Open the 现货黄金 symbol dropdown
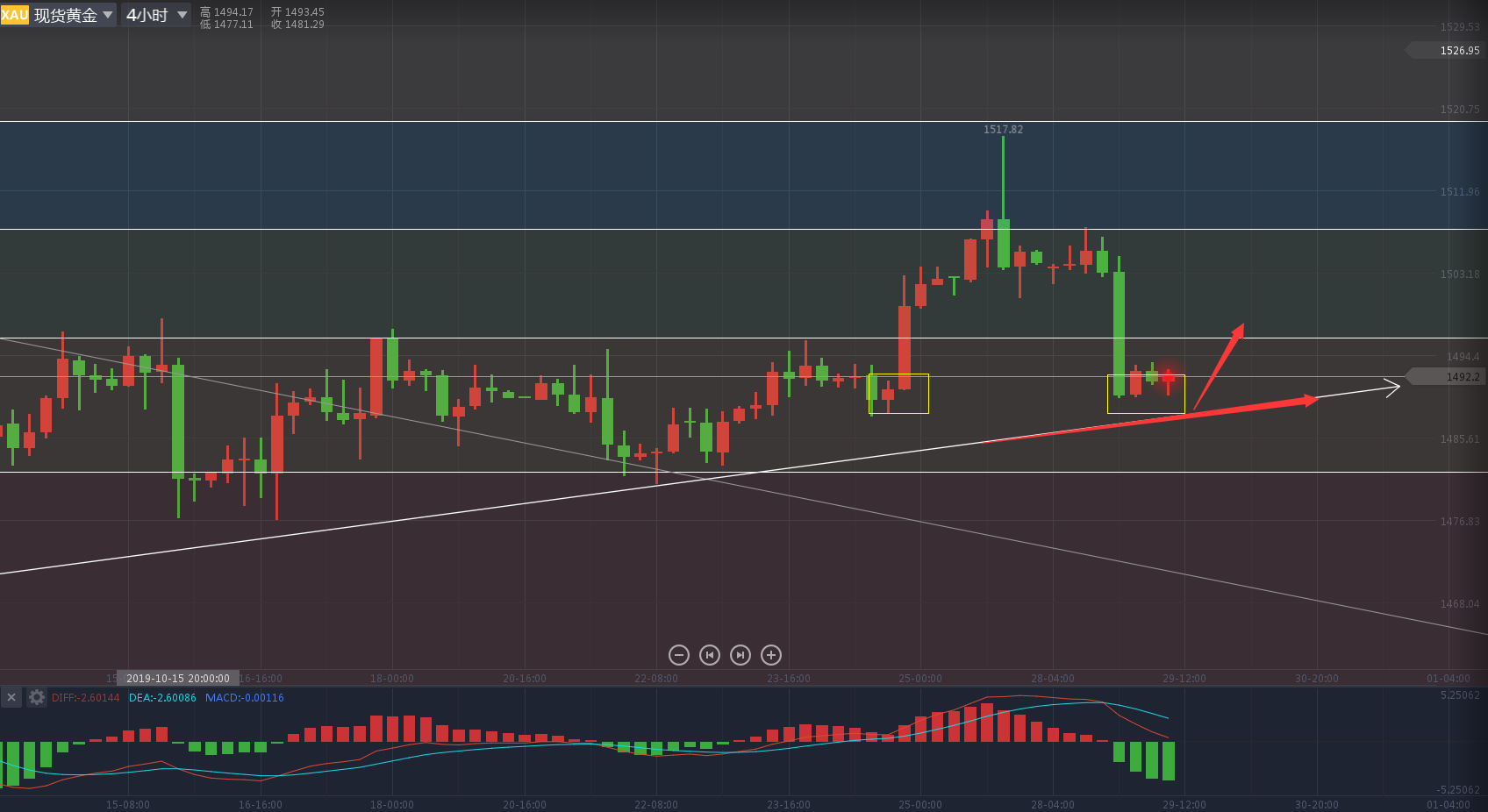Viewport: 1488px width, 812px height. coord(75,15)
